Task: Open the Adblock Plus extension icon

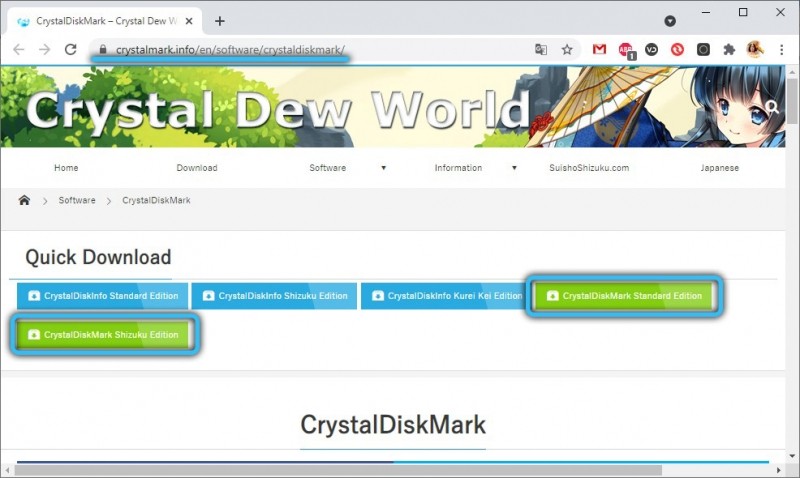Action: (x=626, y=50)
